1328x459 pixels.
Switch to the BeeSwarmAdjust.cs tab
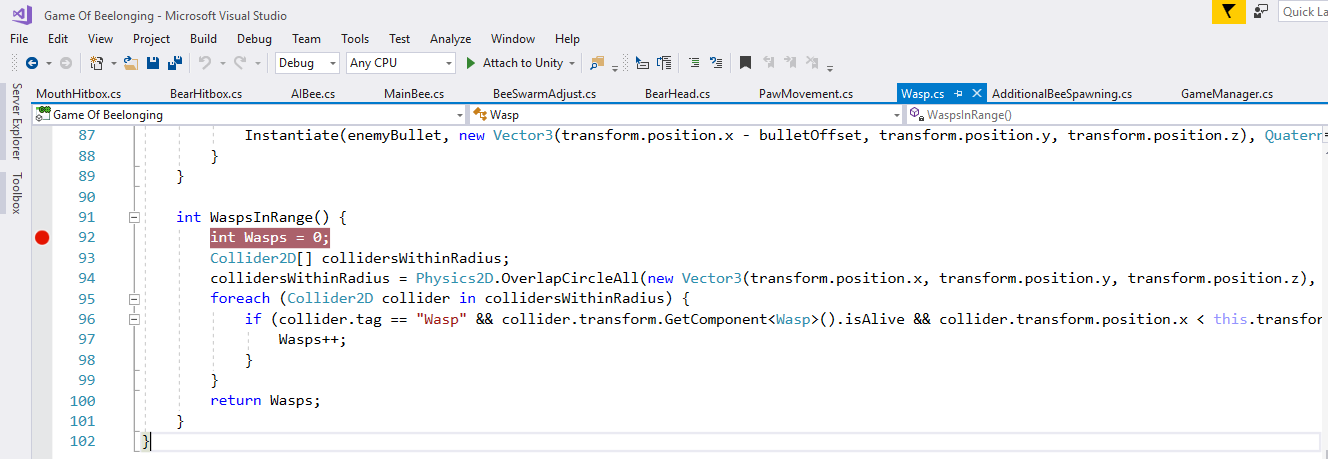pos(544,94)
